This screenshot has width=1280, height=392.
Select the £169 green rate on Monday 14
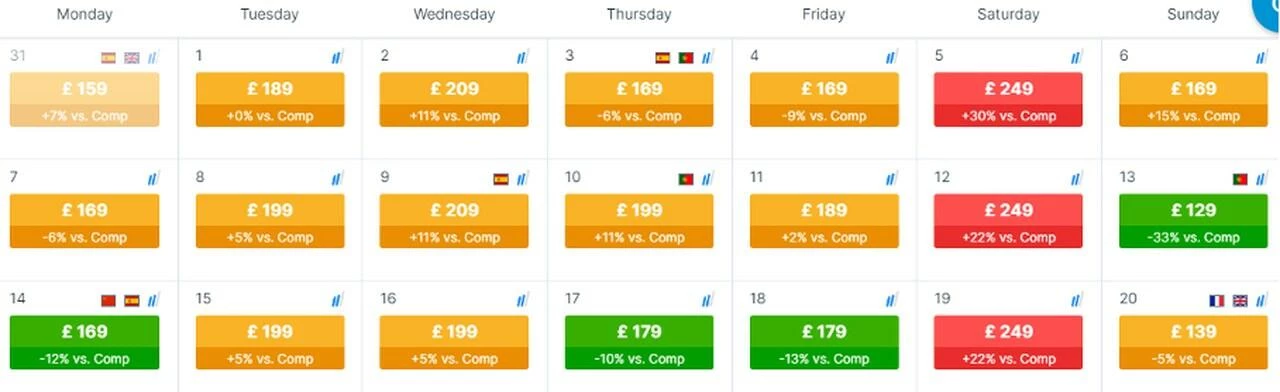[x=85, y=332]
